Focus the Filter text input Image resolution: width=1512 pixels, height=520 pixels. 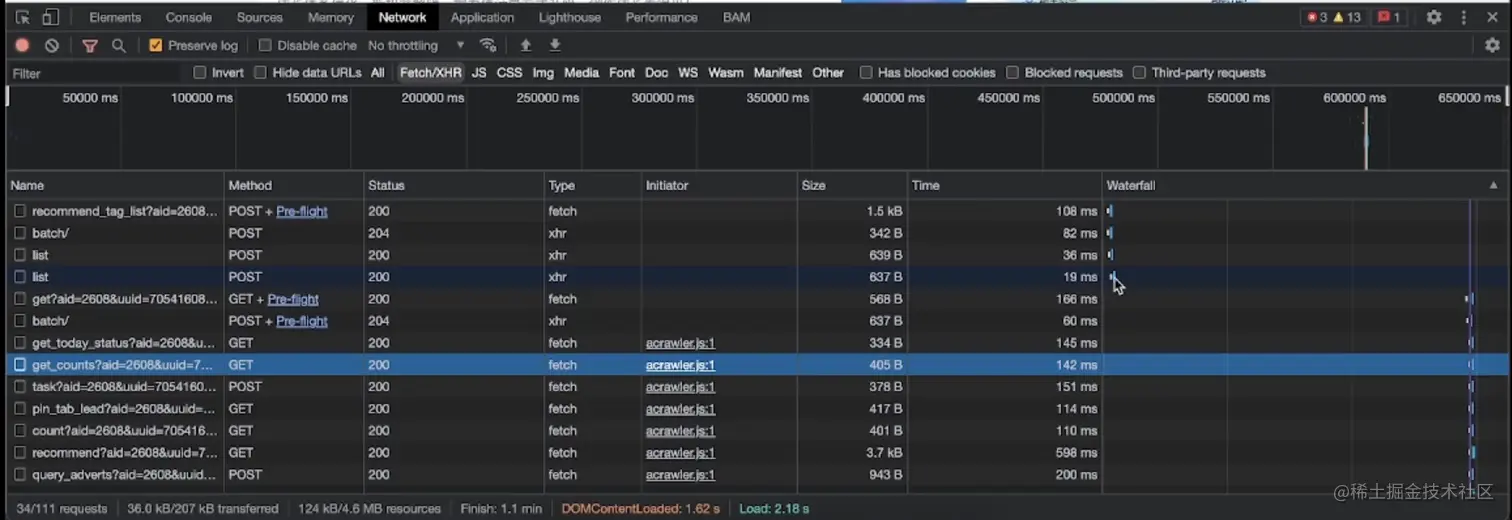coord(95,73)
